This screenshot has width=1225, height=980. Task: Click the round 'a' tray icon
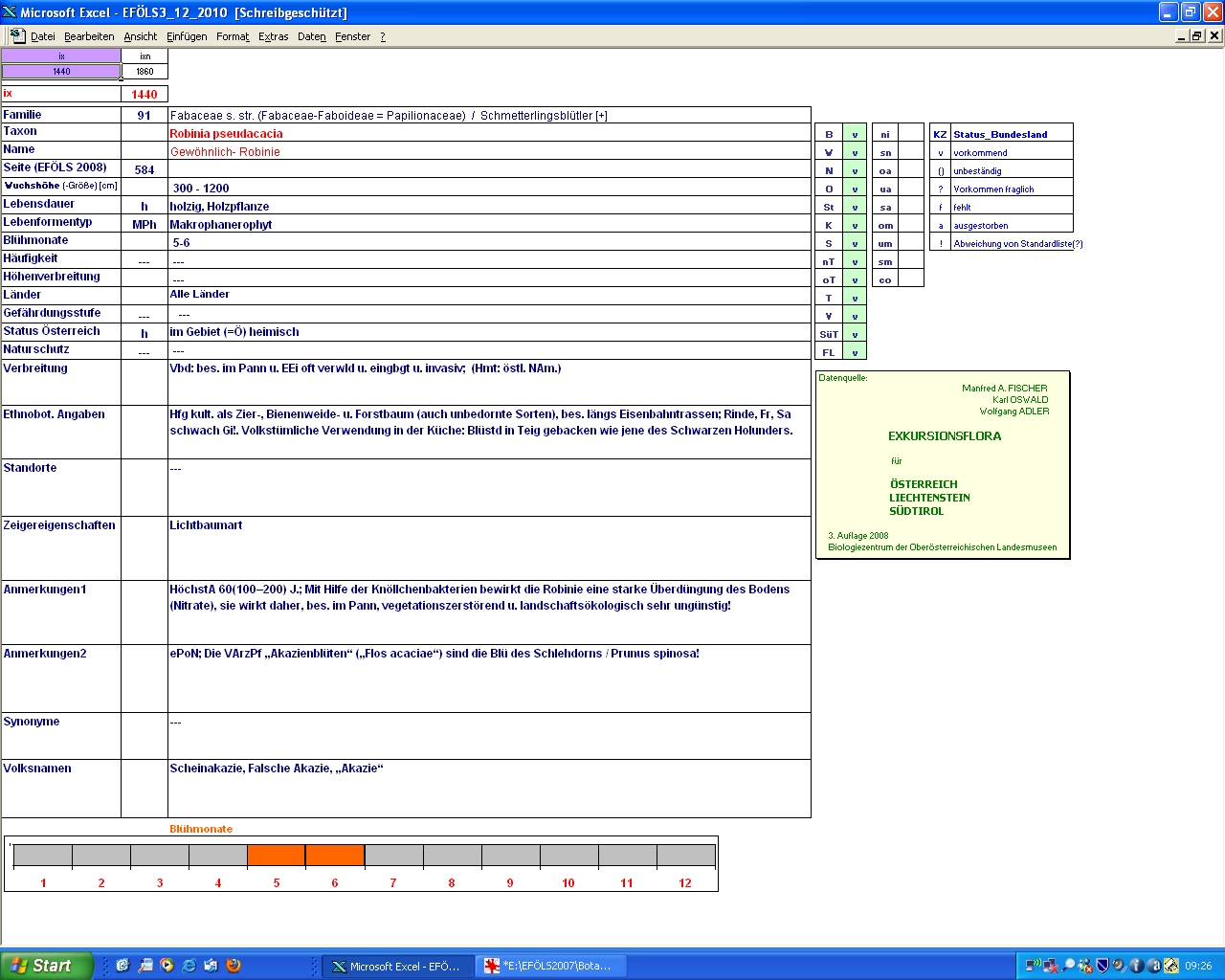tap(1153, 966)
